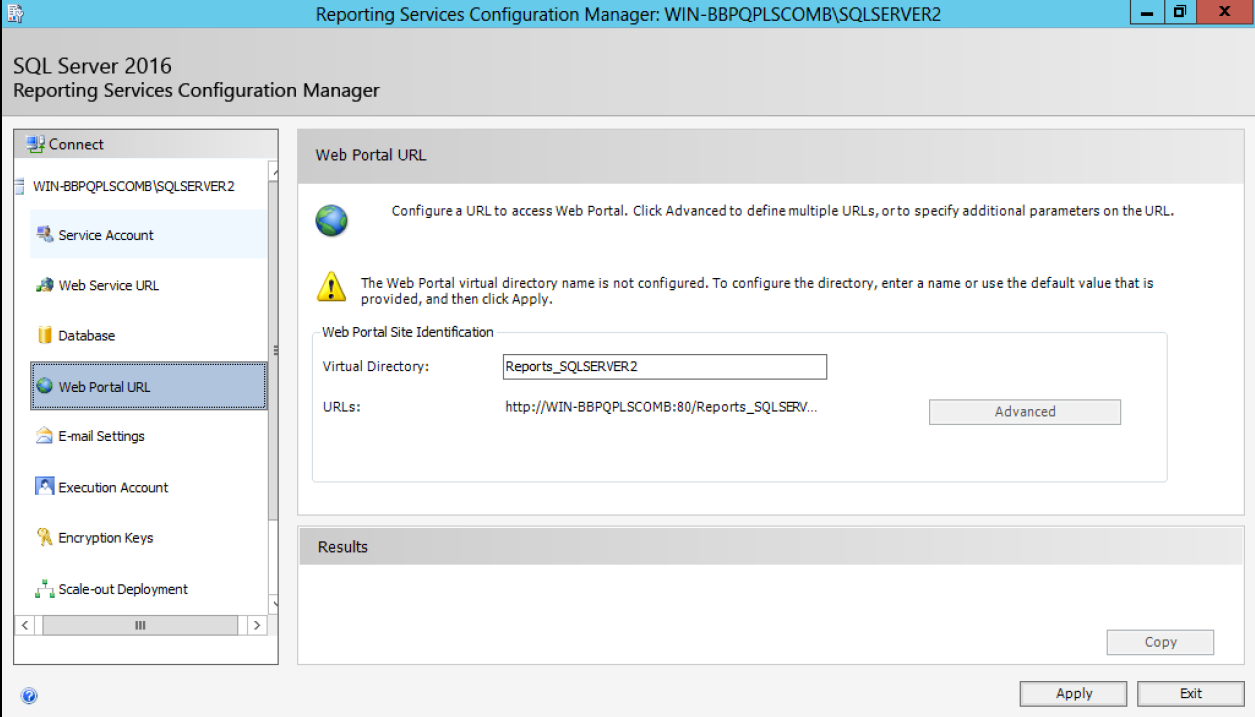
Task: Click the application icon in the title bar
Action: (x=15, y=13)
